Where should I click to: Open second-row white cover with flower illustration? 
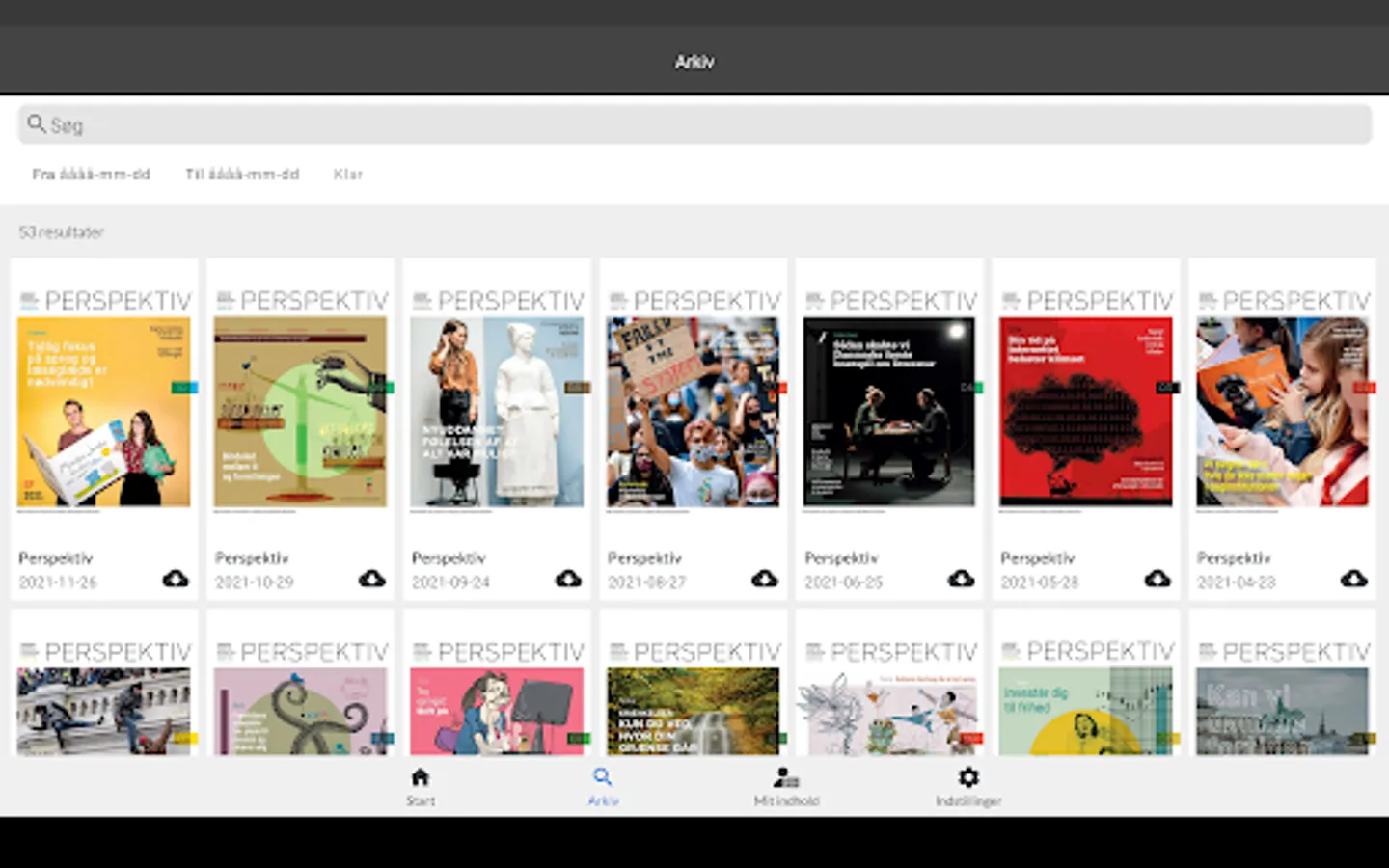pyautogui.click(x=889, y=711)
